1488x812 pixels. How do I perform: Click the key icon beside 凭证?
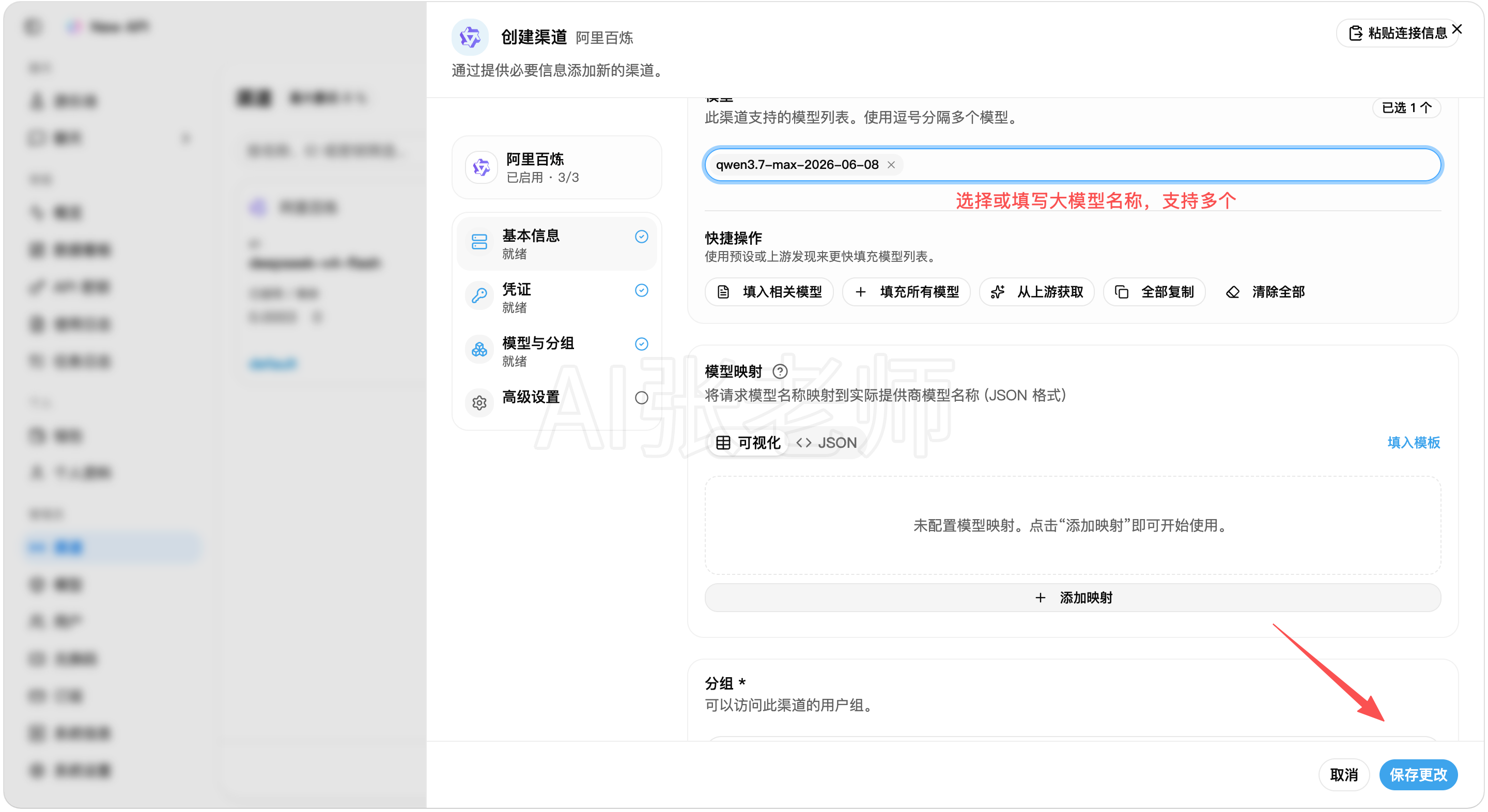[x=479, y=295]
